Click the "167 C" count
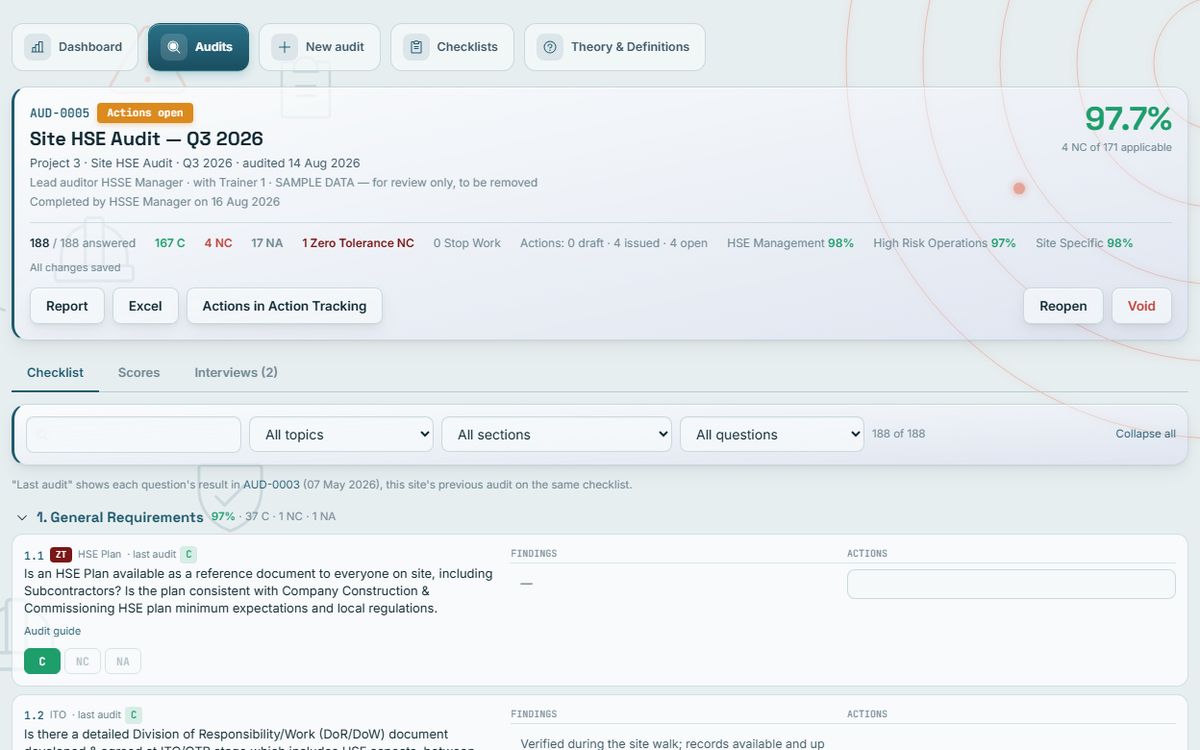 [170, 243]
